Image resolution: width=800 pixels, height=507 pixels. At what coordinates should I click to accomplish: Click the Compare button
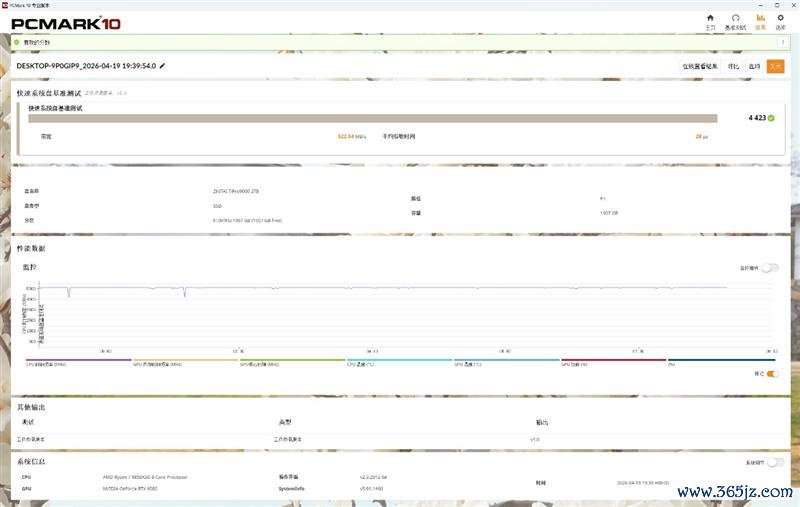tap(733, 66)
